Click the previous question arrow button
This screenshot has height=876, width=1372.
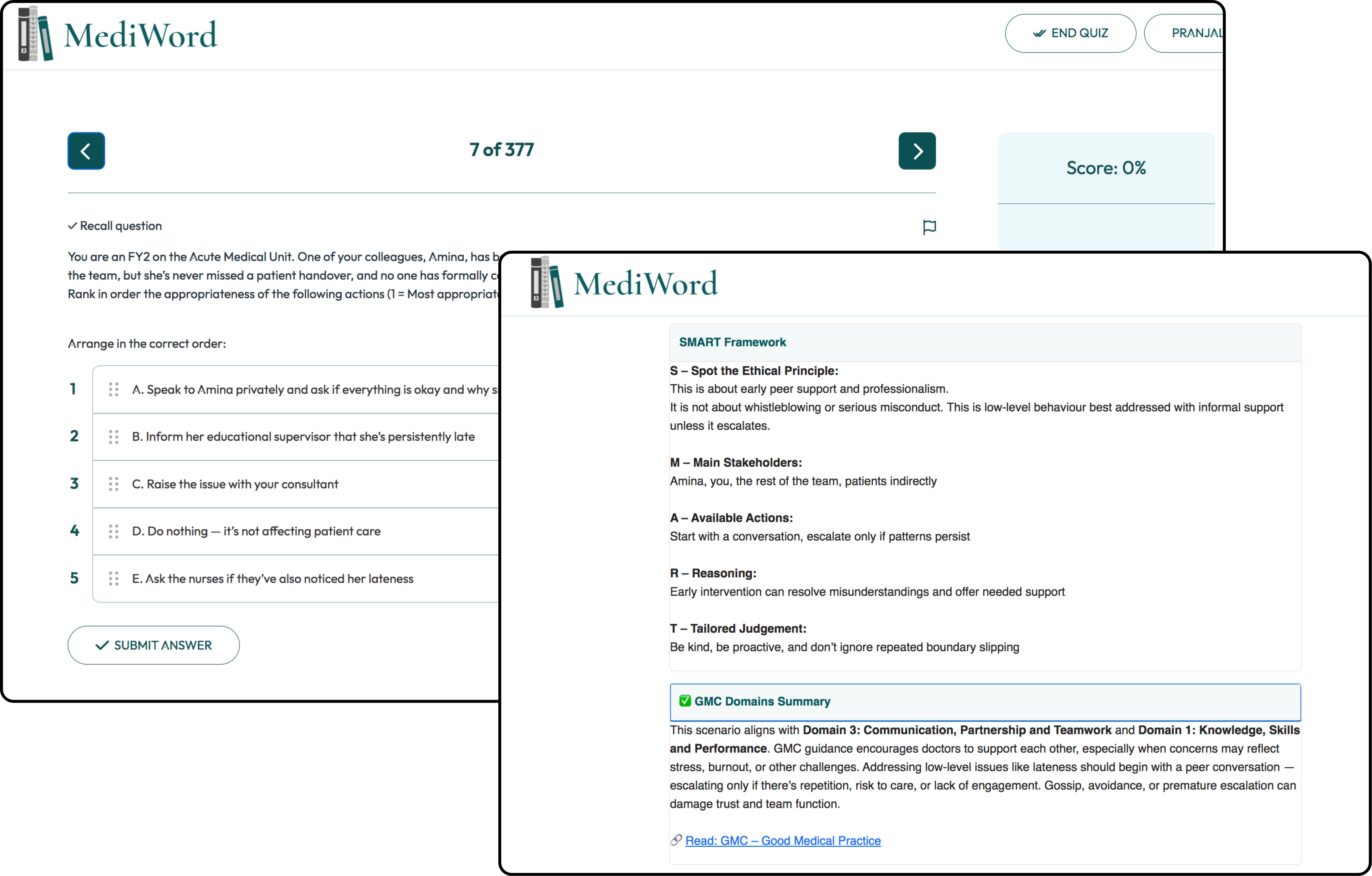tap(86, 151)
